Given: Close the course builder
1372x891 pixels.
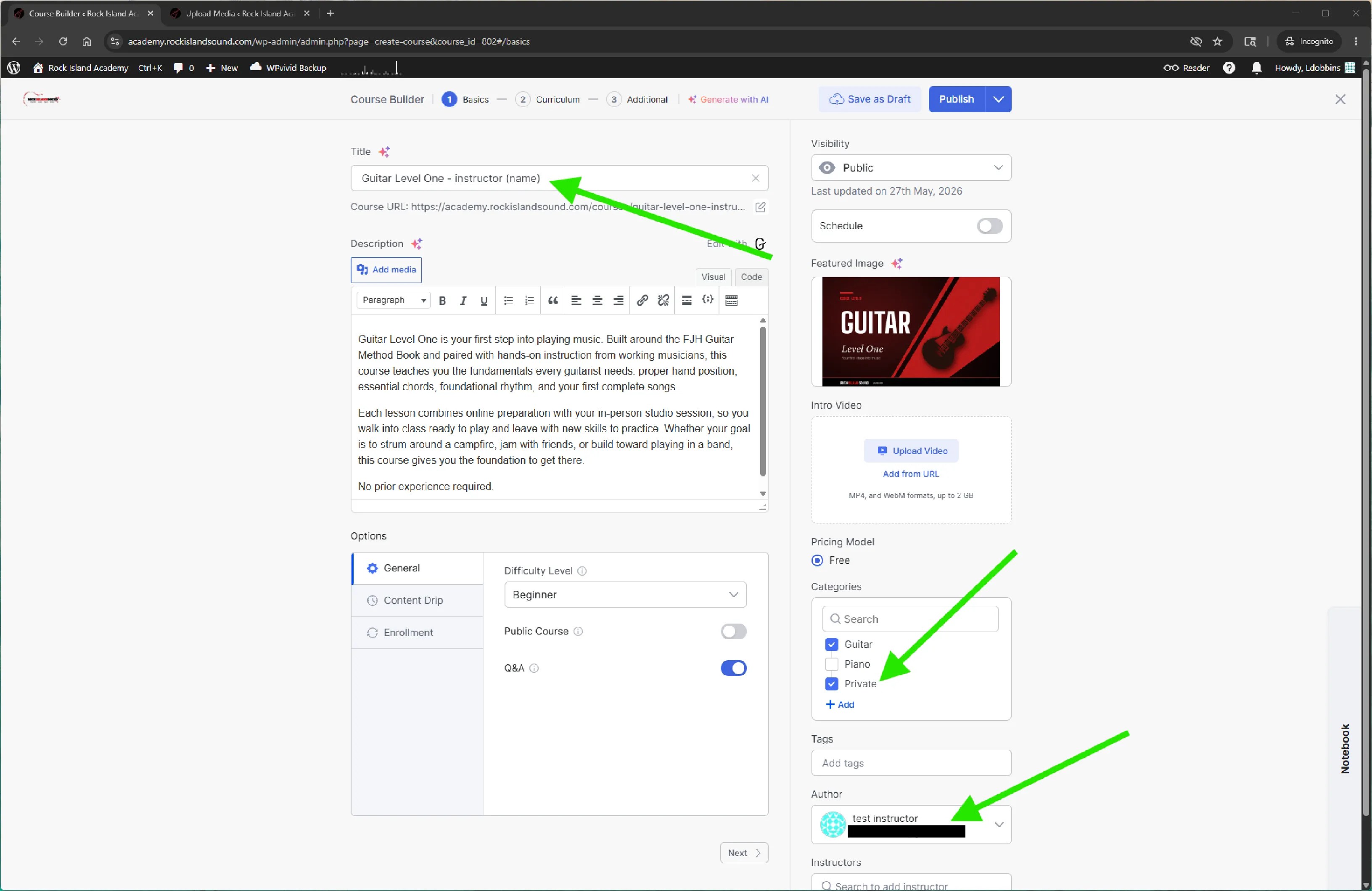Looking at the screenshot, I should (1340, 99).
